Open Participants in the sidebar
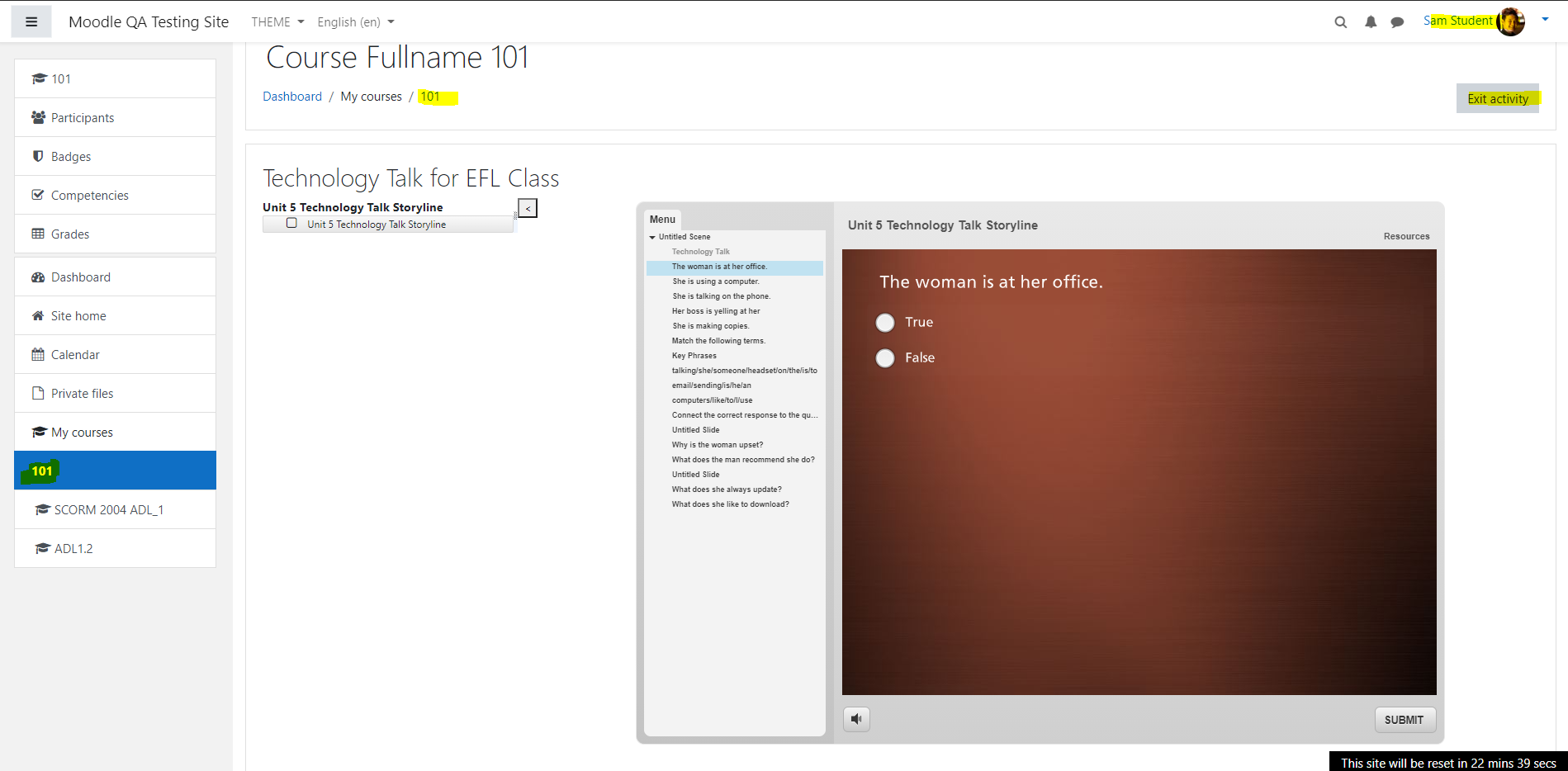This screenshot has width=1568, height=771. pyautogui.click(x=116, y=117)
